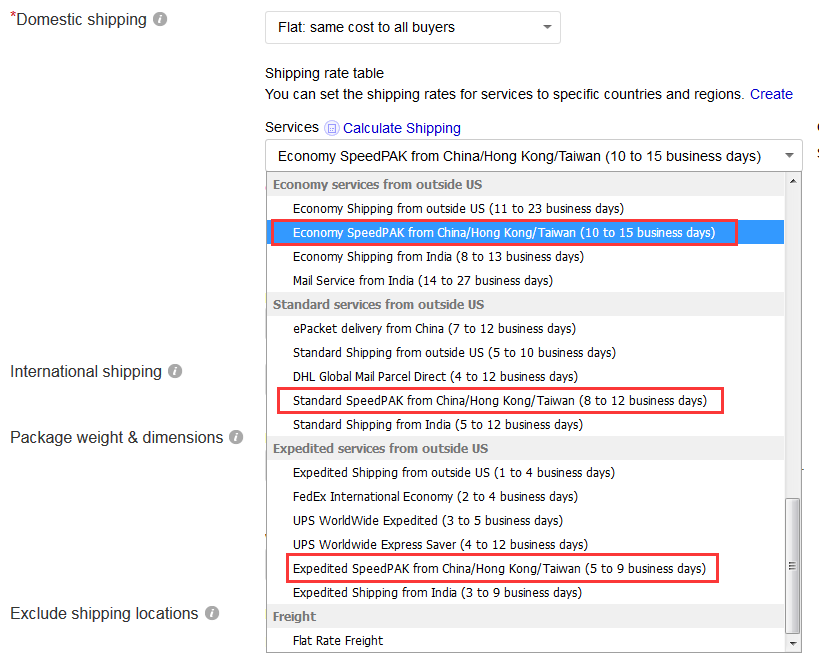Click info icon beside Package weight & dimensions
Image resolution: width=819 pixels, height=667 pixels.
point(236,438)
